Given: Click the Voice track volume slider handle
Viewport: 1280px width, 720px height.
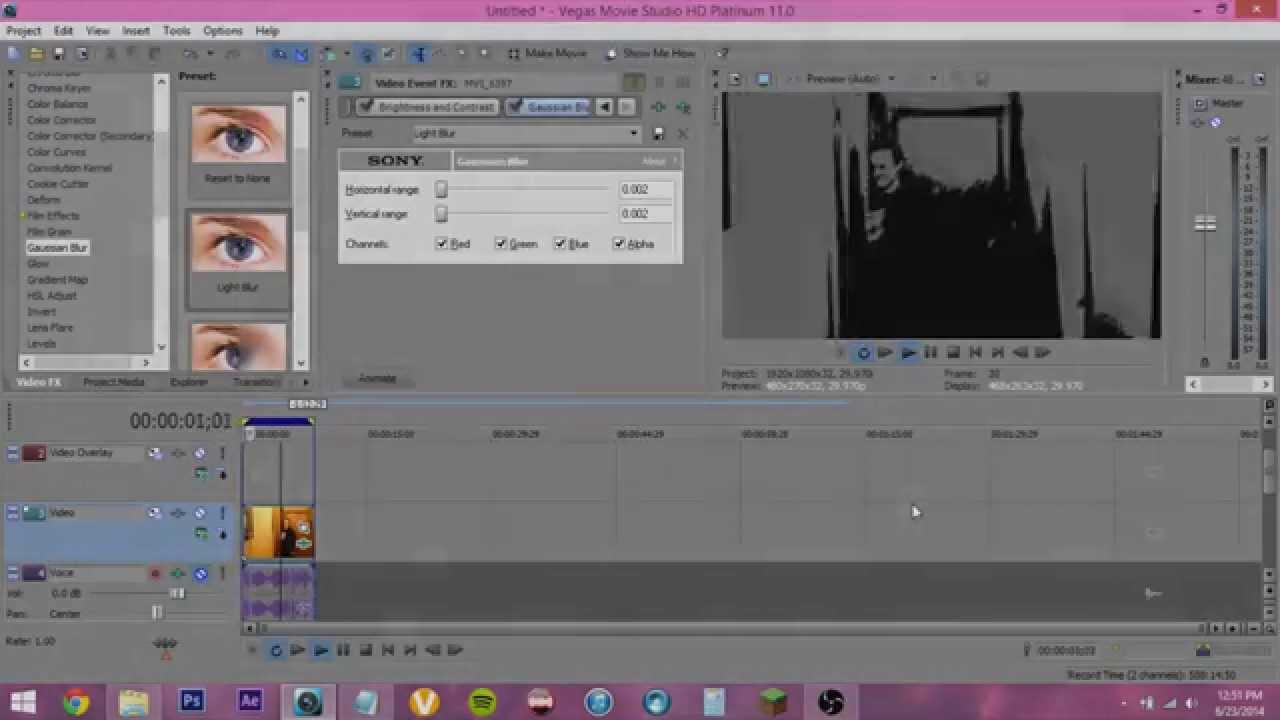Looking at the screenshot, I should [x=177, y=594].
